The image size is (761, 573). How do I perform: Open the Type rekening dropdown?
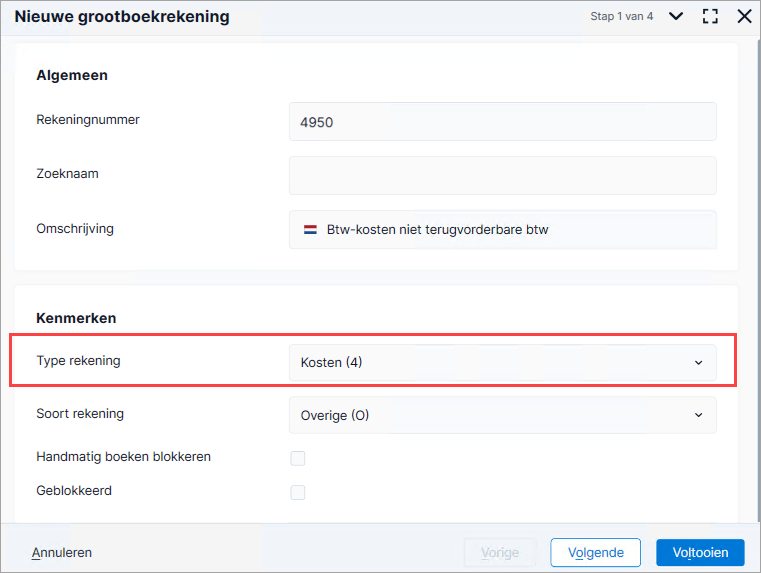point(502,362)
